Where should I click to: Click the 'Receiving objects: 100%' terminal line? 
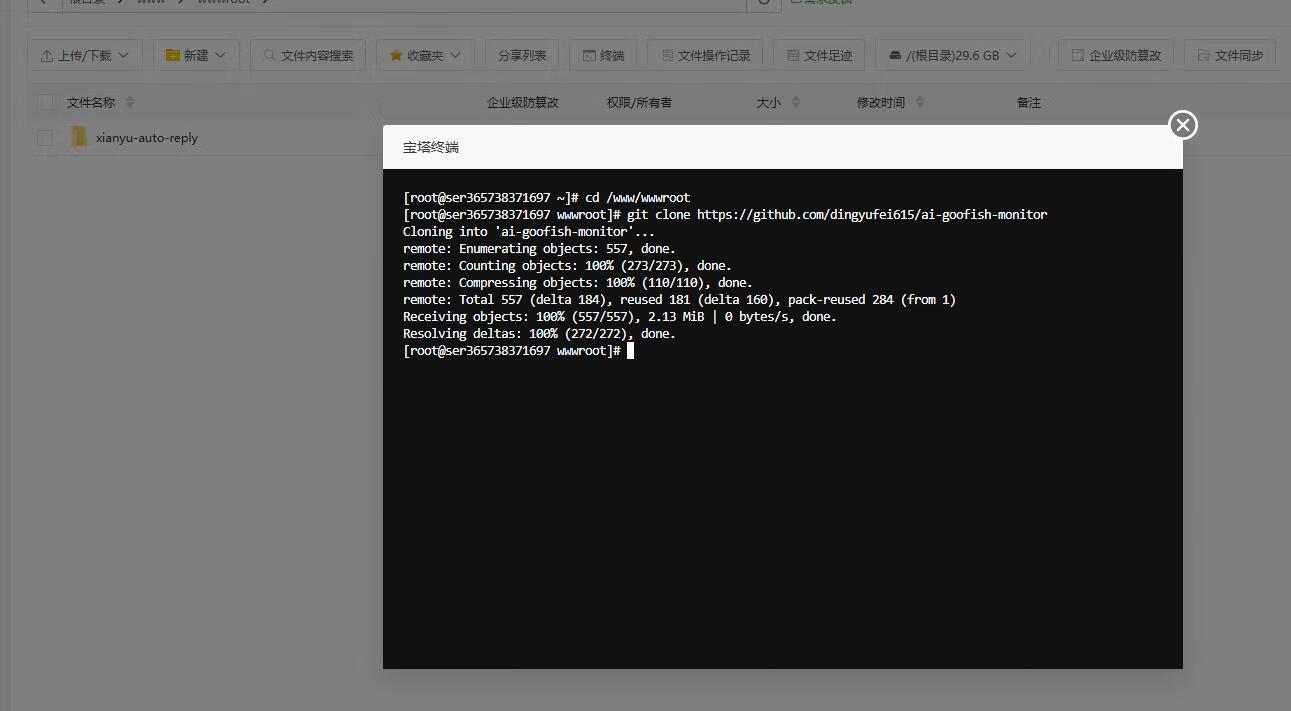[620, 317]
